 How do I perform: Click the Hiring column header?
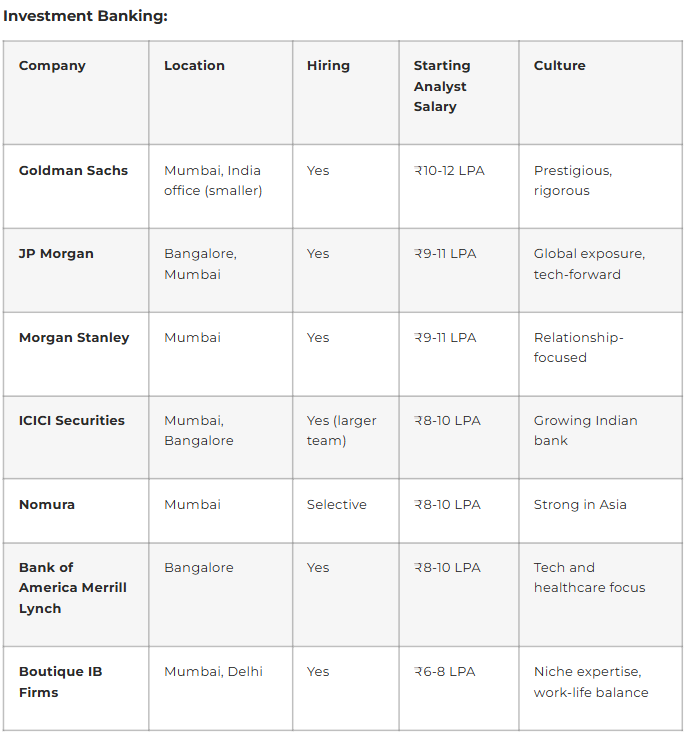(x=328, y=66)
